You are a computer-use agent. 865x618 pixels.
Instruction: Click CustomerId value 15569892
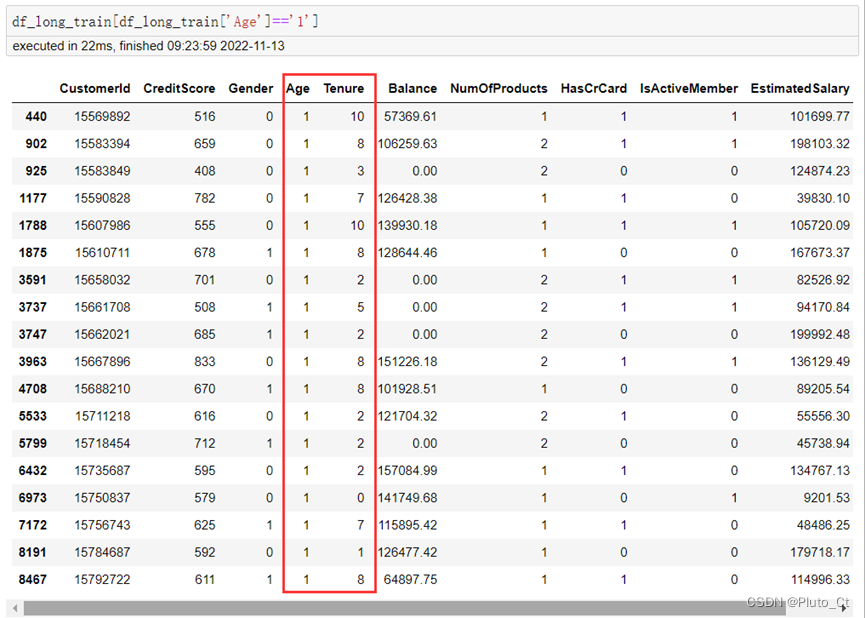(x=103, y=116)
